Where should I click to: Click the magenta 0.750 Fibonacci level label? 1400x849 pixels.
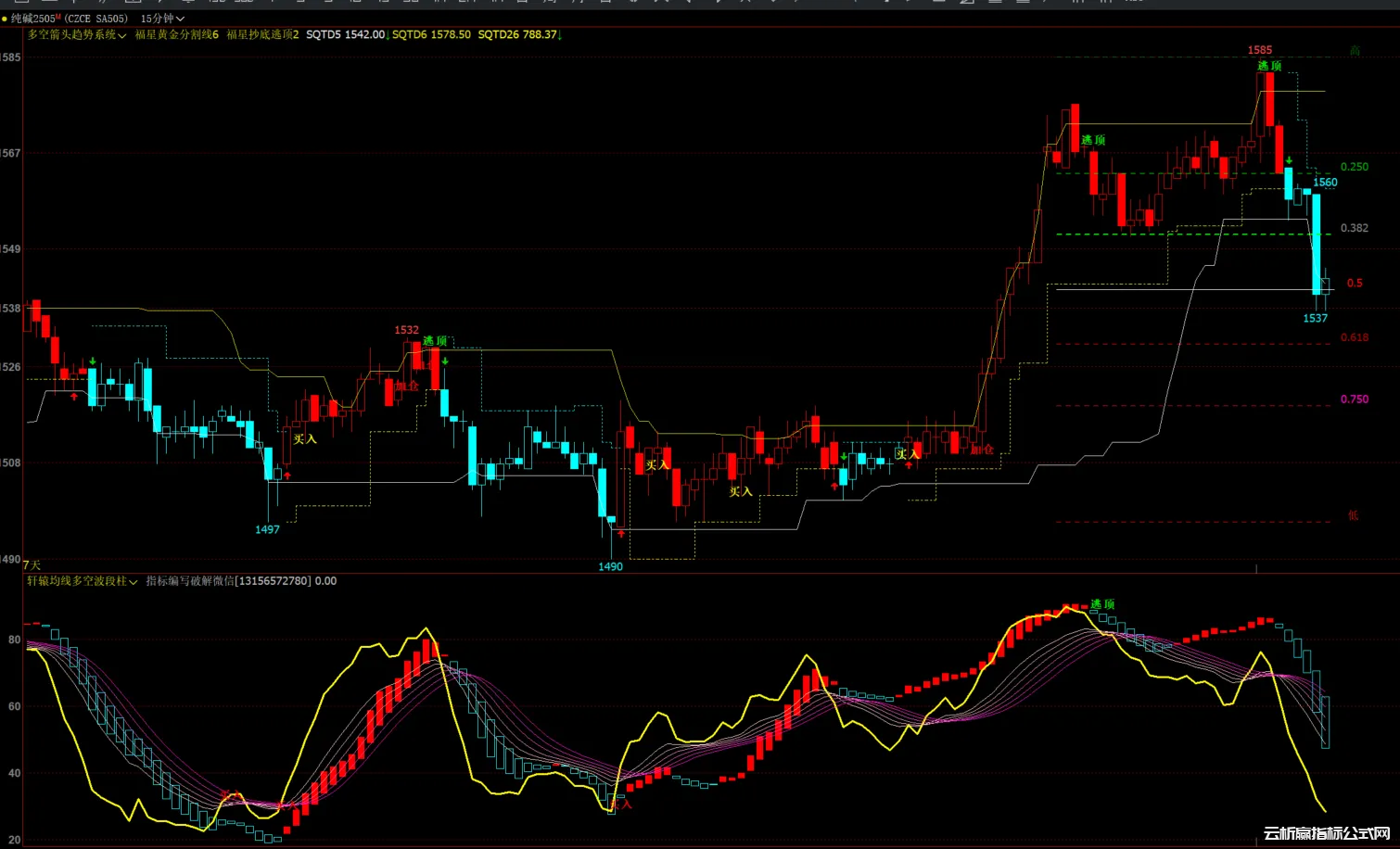(1354, 399)
